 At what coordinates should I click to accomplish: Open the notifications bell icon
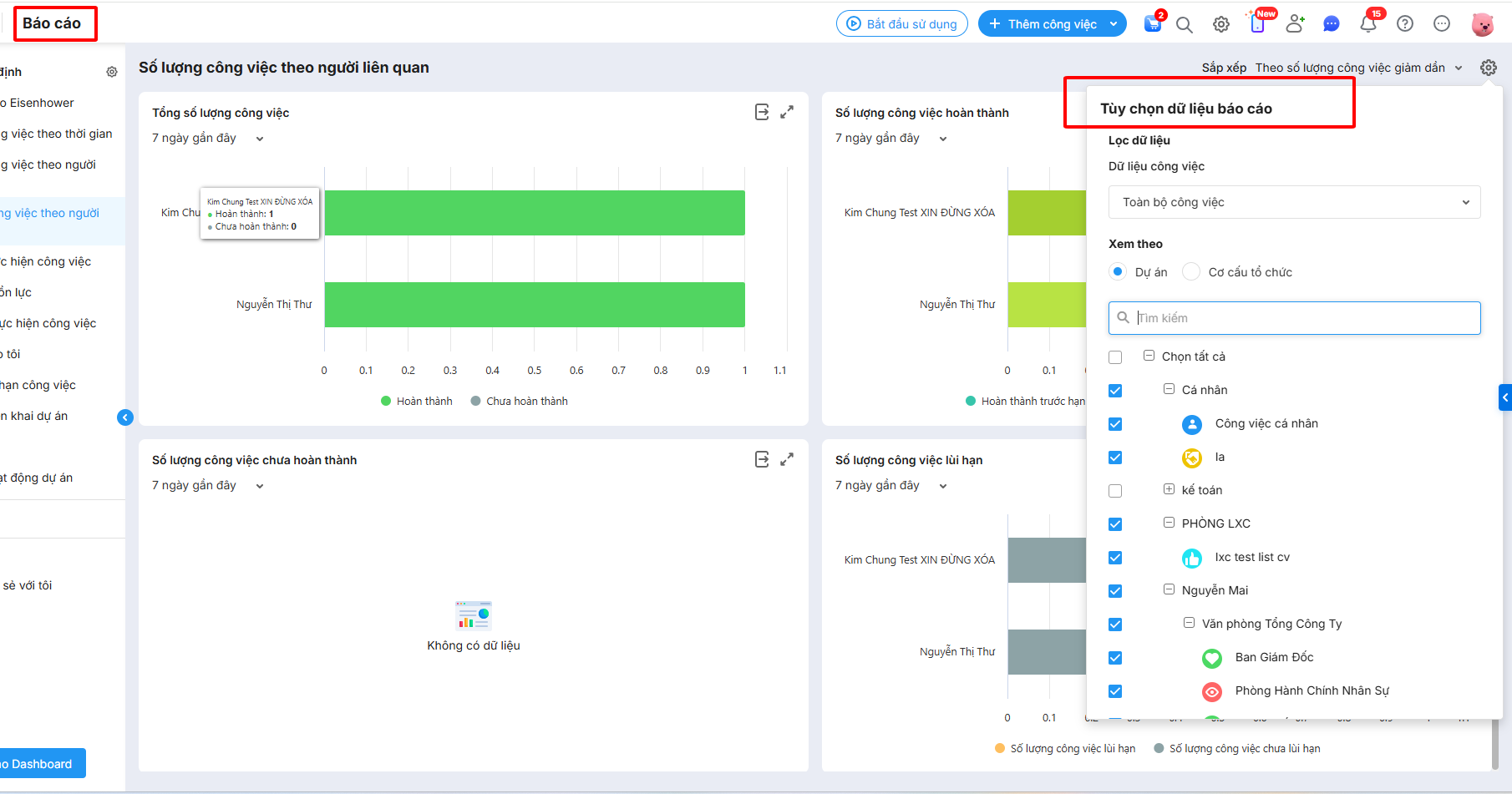click(x=1367, y=24)
